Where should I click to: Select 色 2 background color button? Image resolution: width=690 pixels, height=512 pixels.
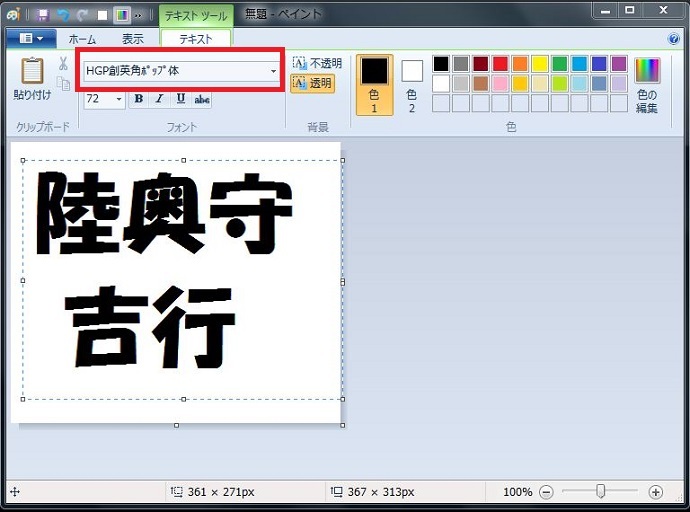pyautogui.click(x=412, y=85)
